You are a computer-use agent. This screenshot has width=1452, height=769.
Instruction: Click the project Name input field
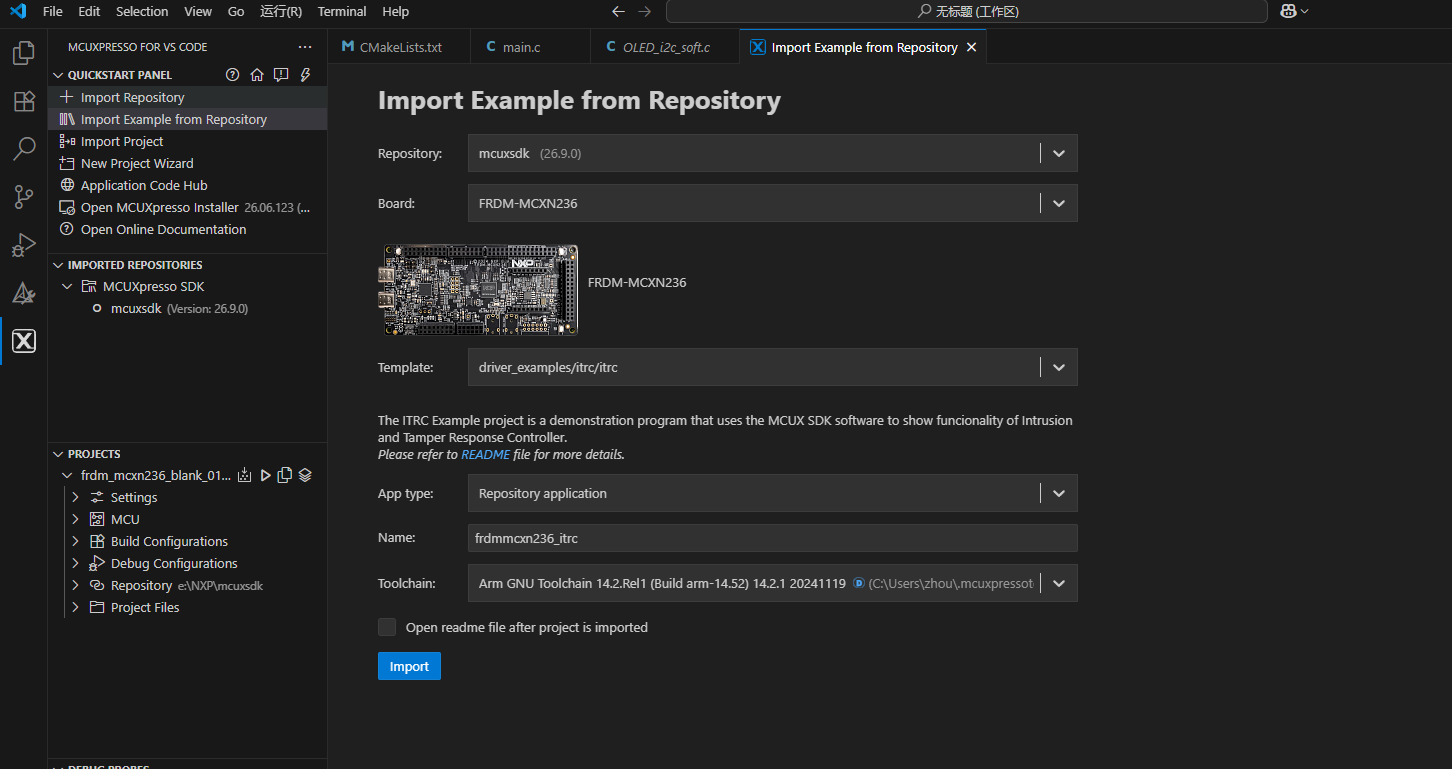pyautogui.click(x=772, y=538)
